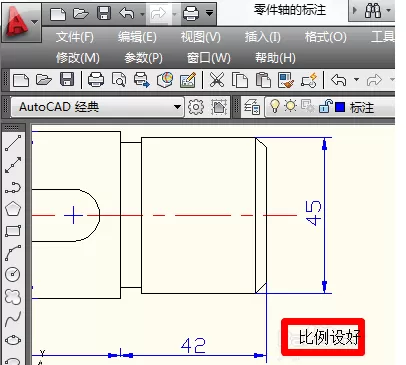
Task: Toggle layer viewport freeze icon
Action: (x=307, y=106)
